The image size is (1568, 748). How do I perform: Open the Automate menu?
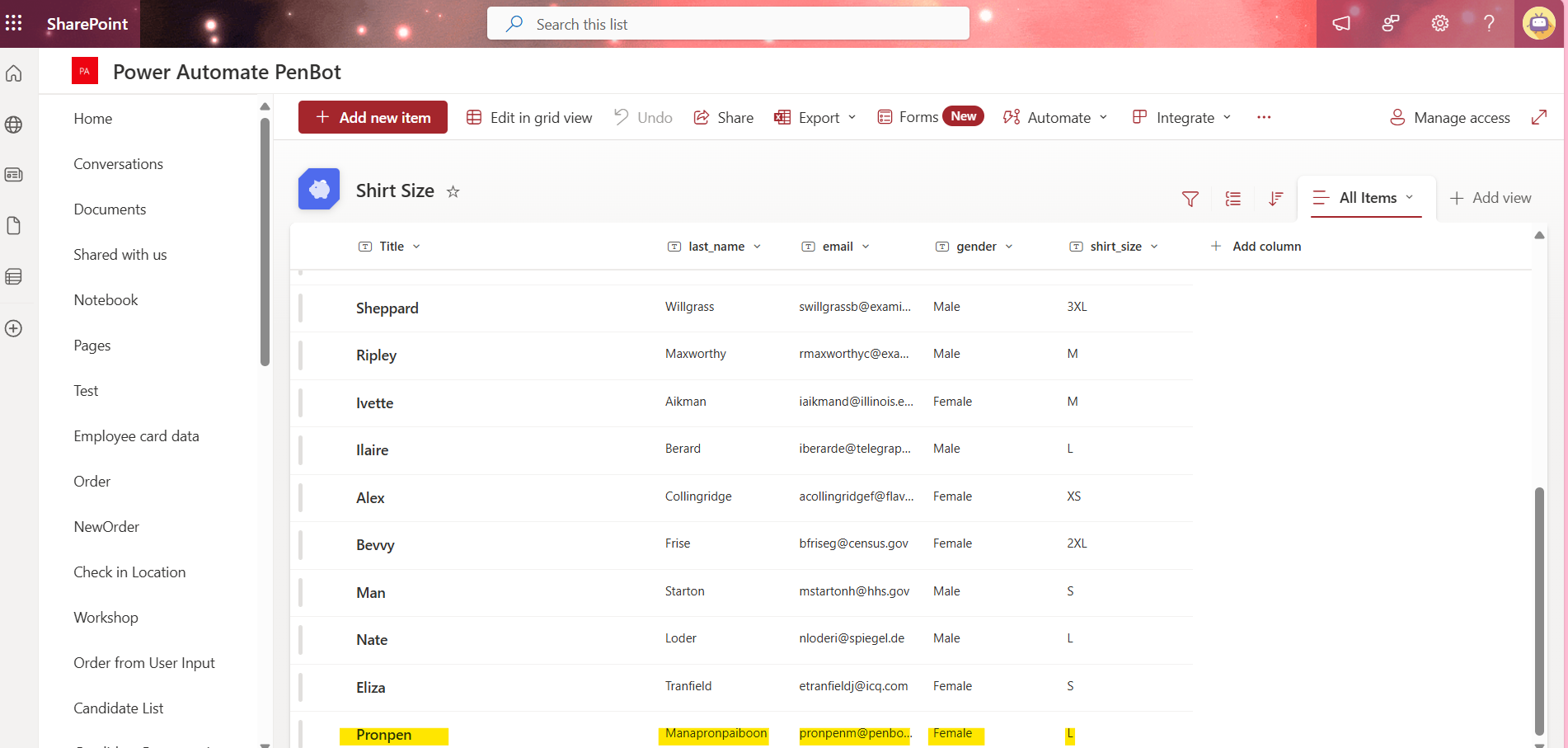tap(1054, 117)
